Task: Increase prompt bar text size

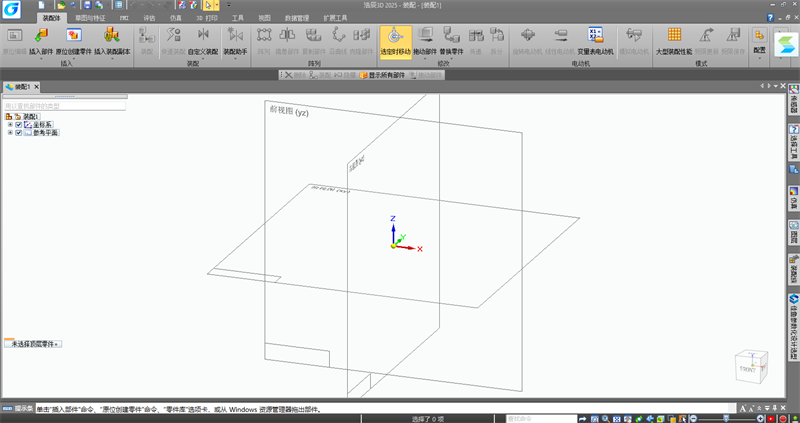Action: tap(743, 408)
